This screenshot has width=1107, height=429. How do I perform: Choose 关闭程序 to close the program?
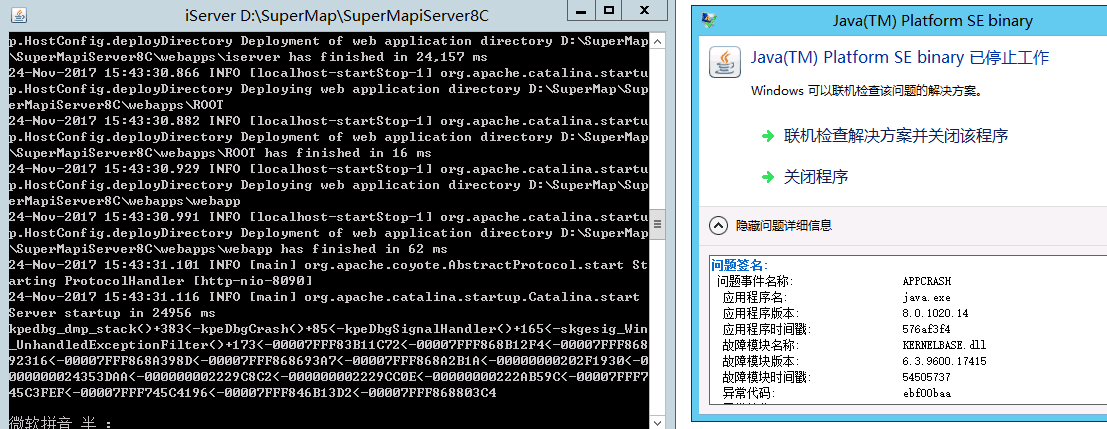pyautogui.click(x=815, y=177)
